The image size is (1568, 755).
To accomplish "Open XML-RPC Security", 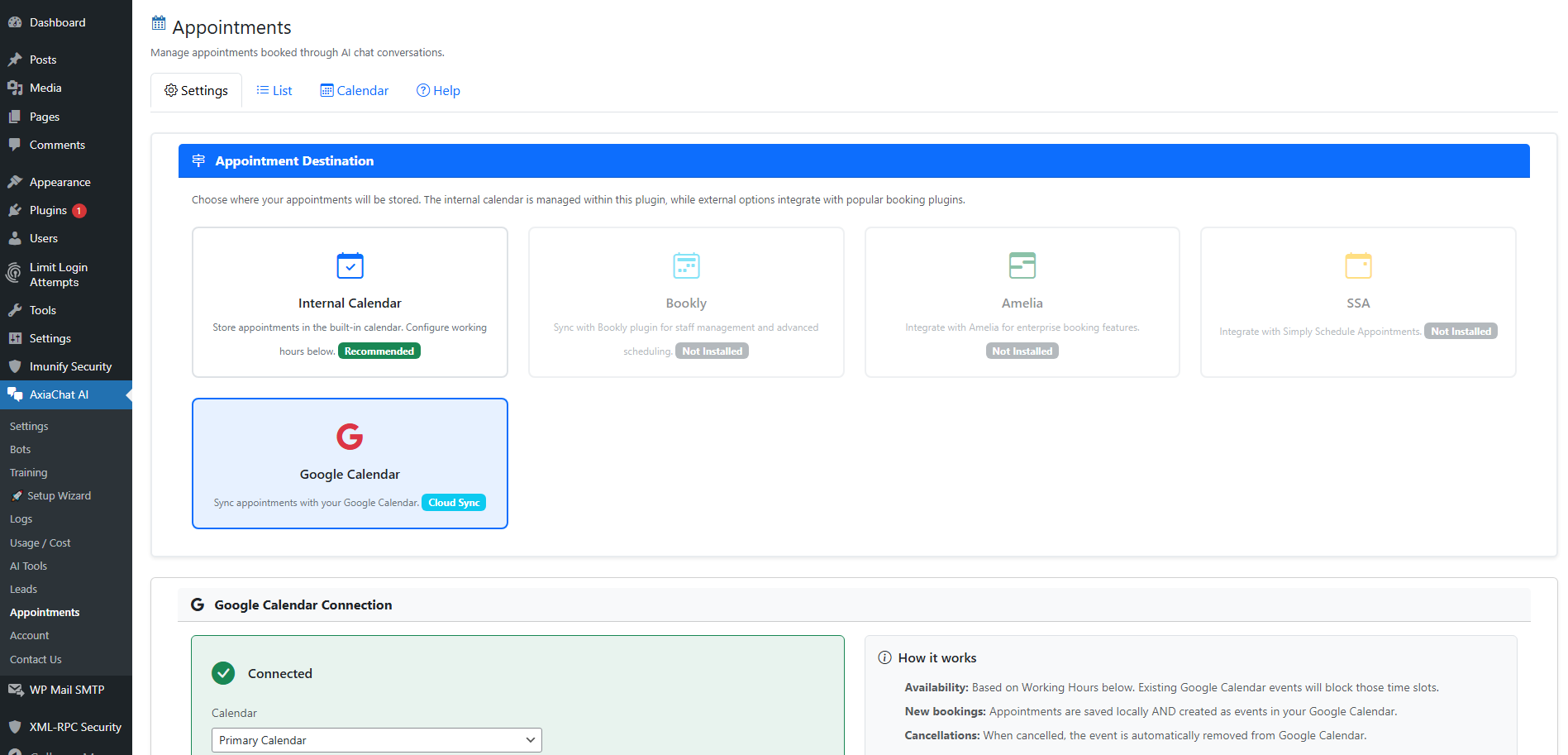I will [x=74, y=727].
